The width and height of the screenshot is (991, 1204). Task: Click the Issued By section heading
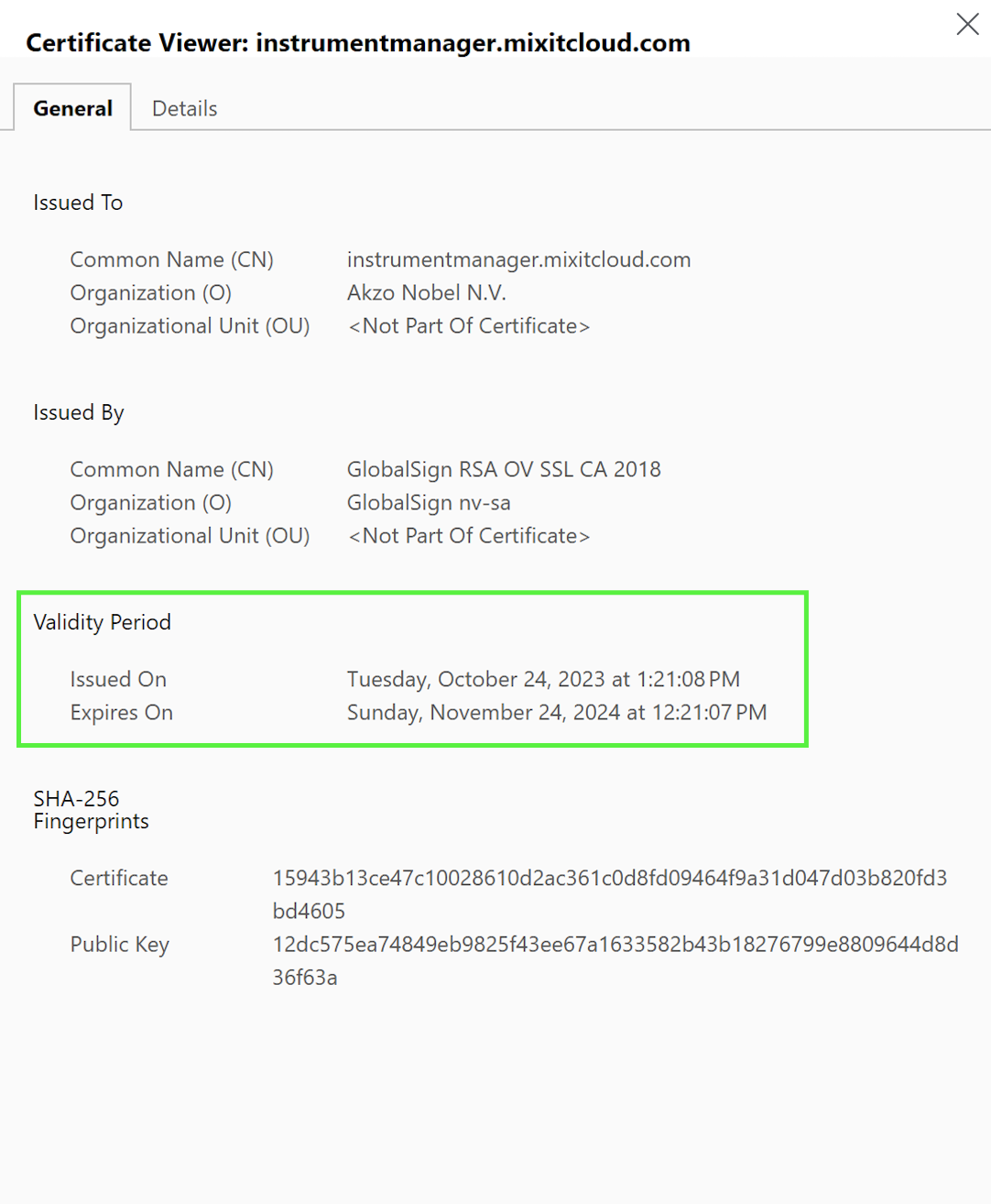point(78,412)
